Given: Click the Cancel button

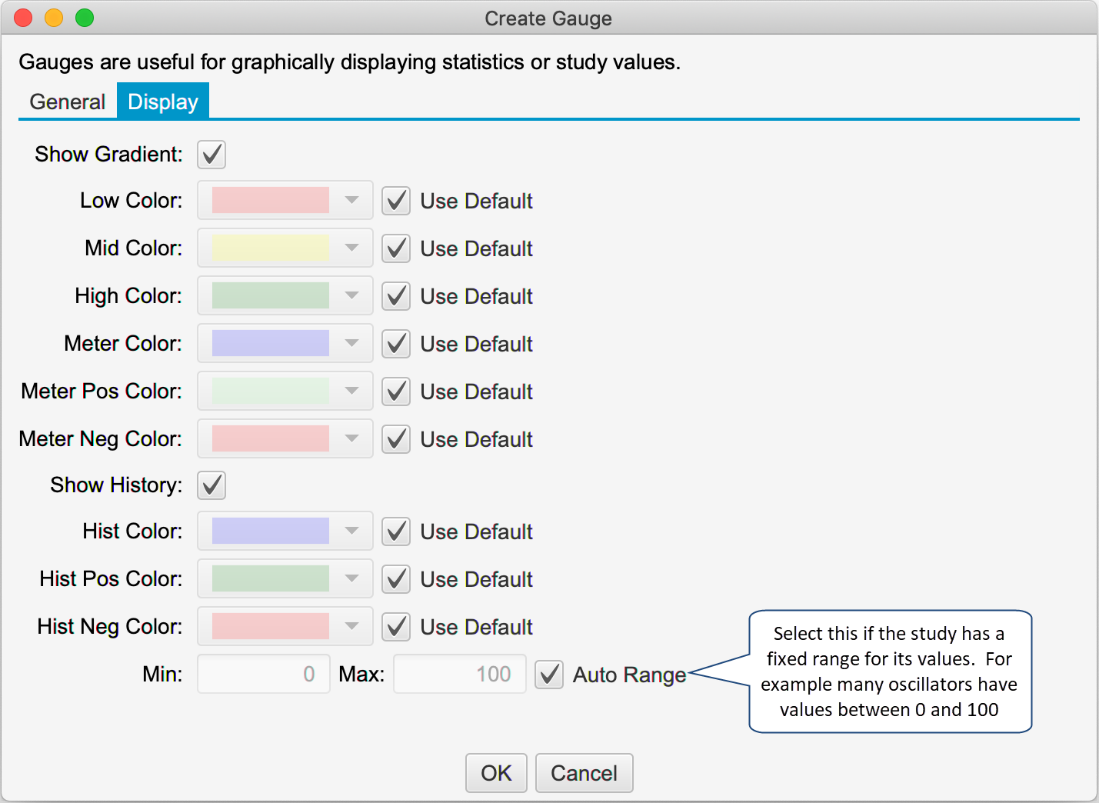Looking at the screenshot, I should pos(584,773).
